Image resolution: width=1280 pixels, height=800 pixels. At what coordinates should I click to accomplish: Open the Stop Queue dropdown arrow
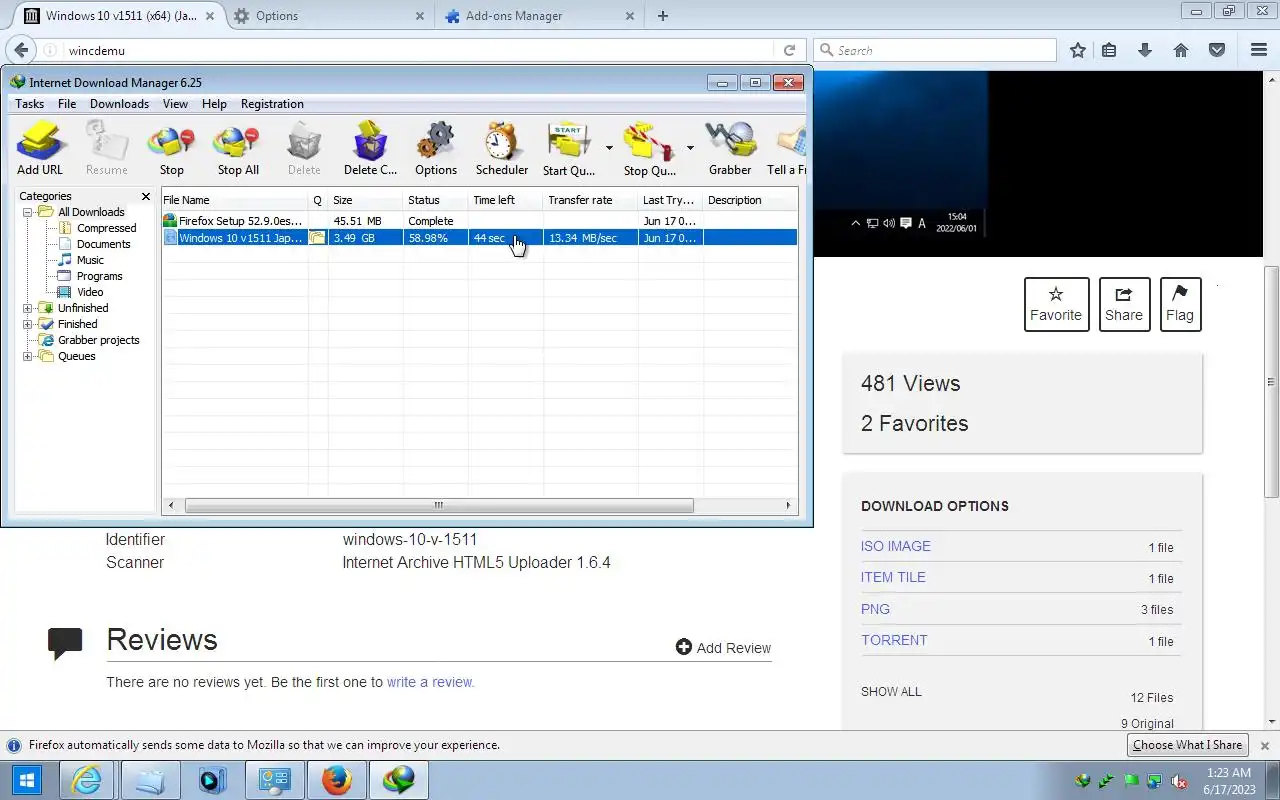point(690,148)
